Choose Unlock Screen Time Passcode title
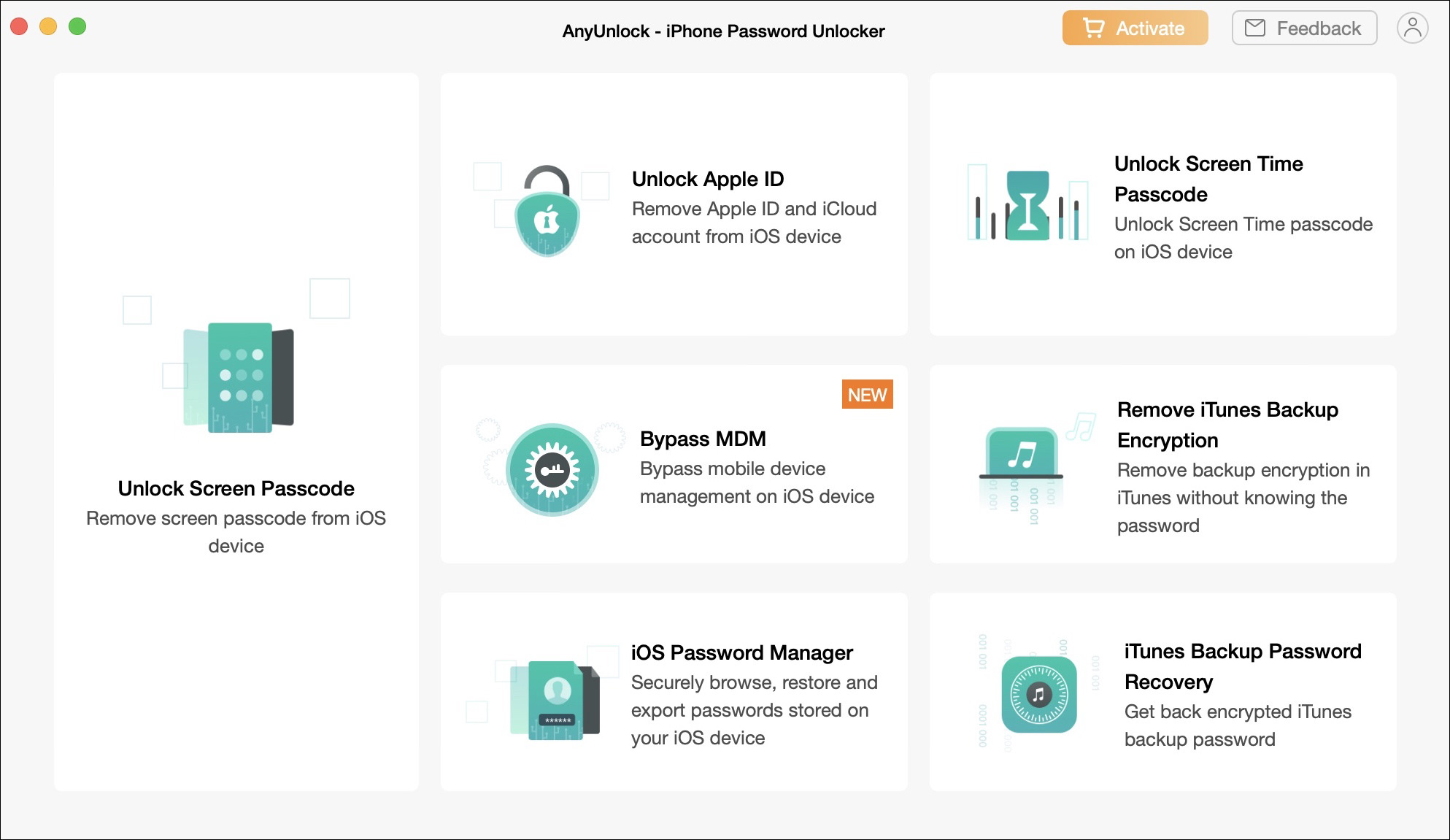The image size is (1450, 840). coord(1208,179)
